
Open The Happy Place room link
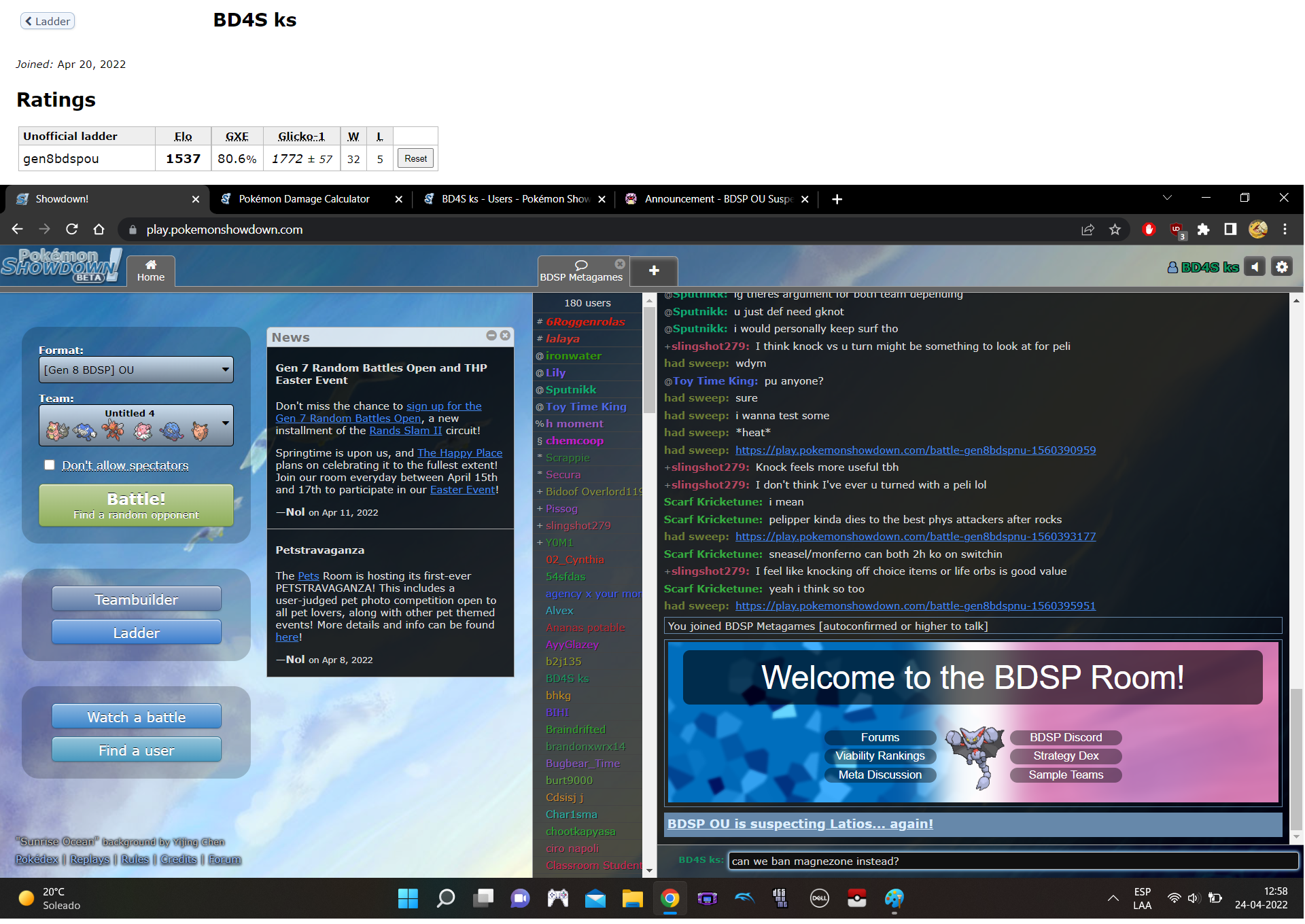coord(459,452)
